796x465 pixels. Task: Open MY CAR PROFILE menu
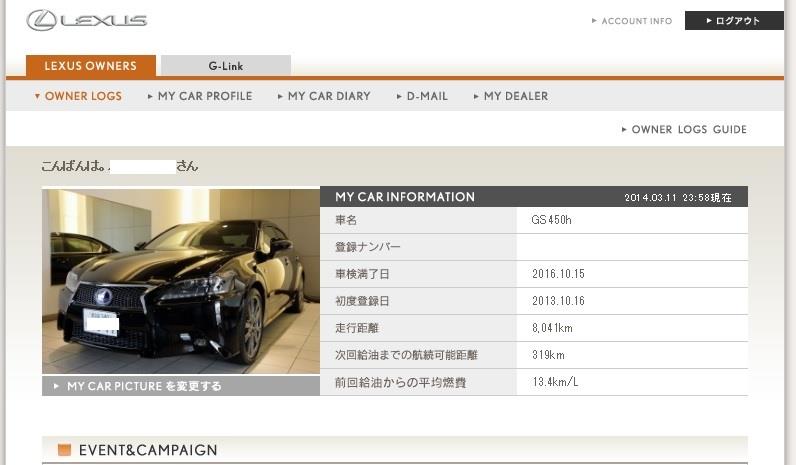coord(200,96)
